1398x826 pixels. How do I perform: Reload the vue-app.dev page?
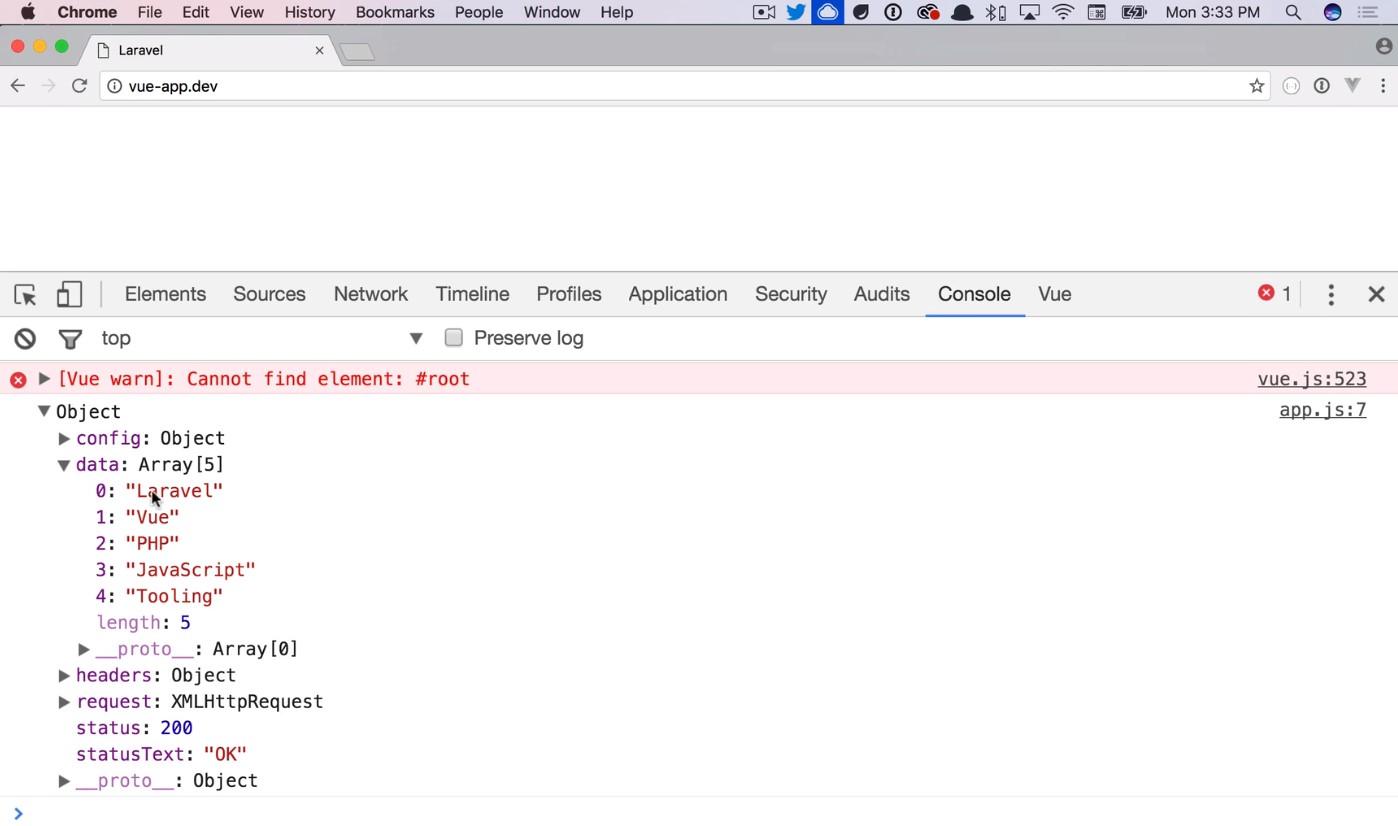[79, 86]
